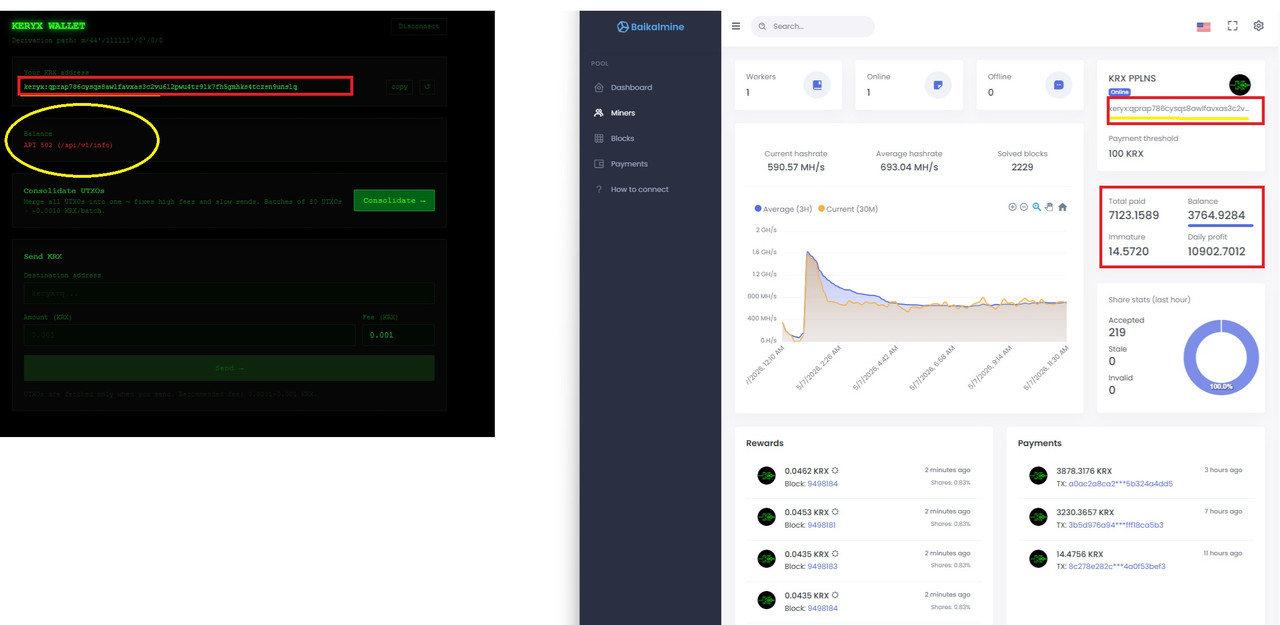Open How to connect in the sidebar
The width and height of the screenshot is (1280, 625).
(640, 189)
